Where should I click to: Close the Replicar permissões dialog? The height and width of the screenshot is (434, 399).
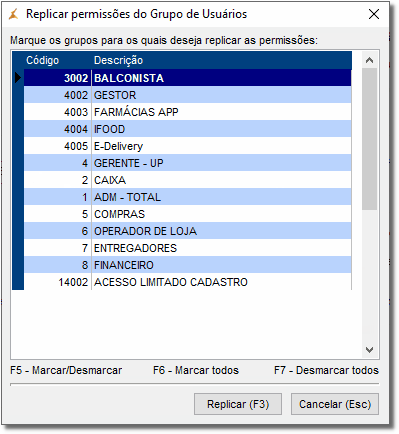(x=374, y=14)
